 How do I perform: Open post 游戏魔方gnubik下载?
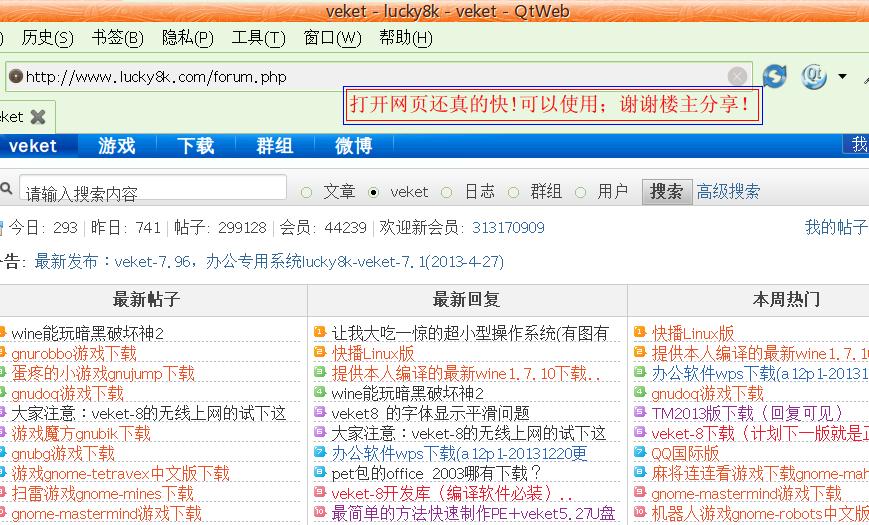tap(81, 434)
